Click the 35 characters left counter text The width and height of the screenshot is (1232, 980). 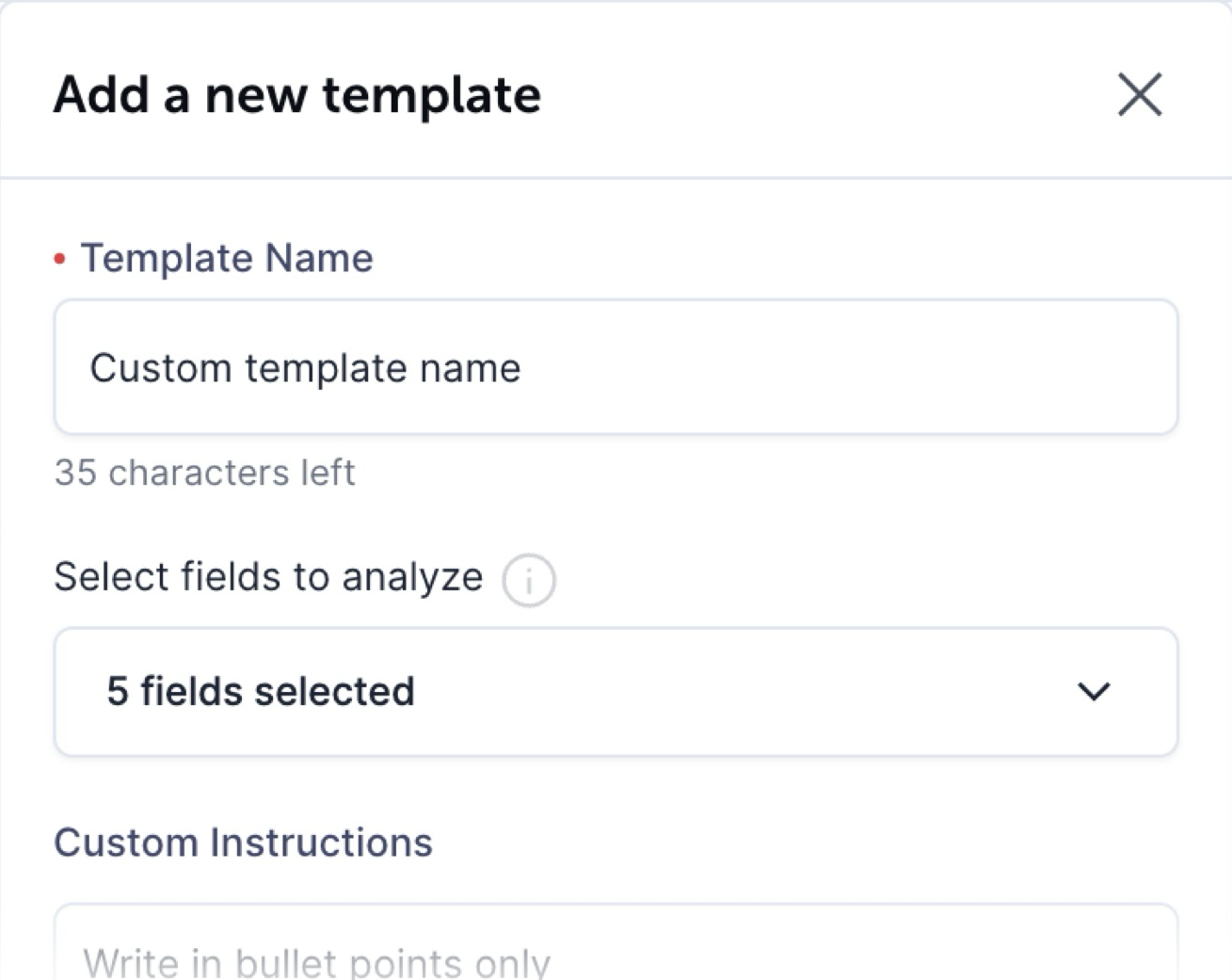click(204, 473)
